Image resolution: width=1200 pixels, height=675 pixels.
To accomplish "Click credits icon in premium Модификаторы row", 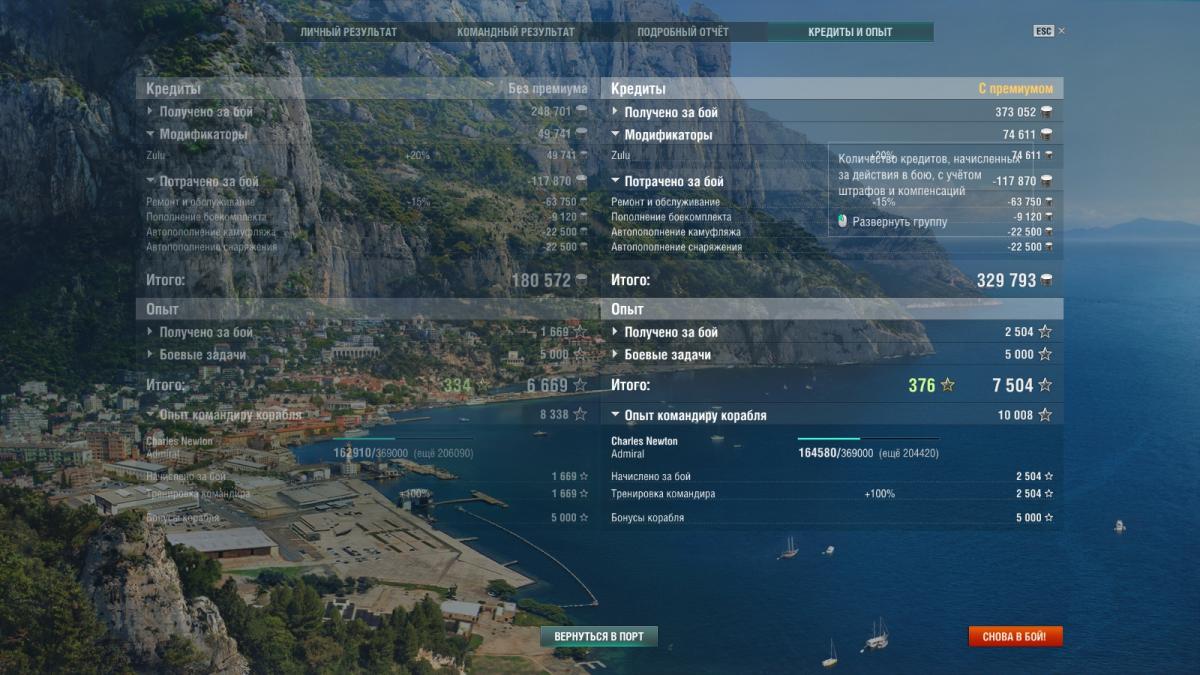I will pos(1047,134).
